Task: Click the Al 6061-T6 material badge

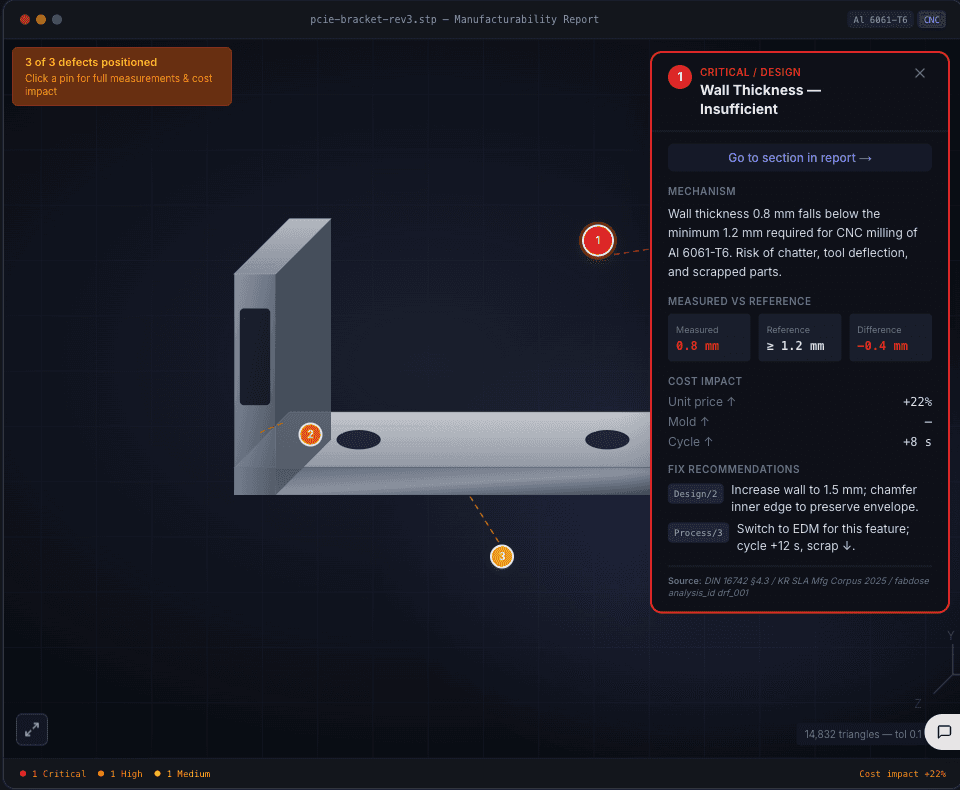Action: (880, 20)
